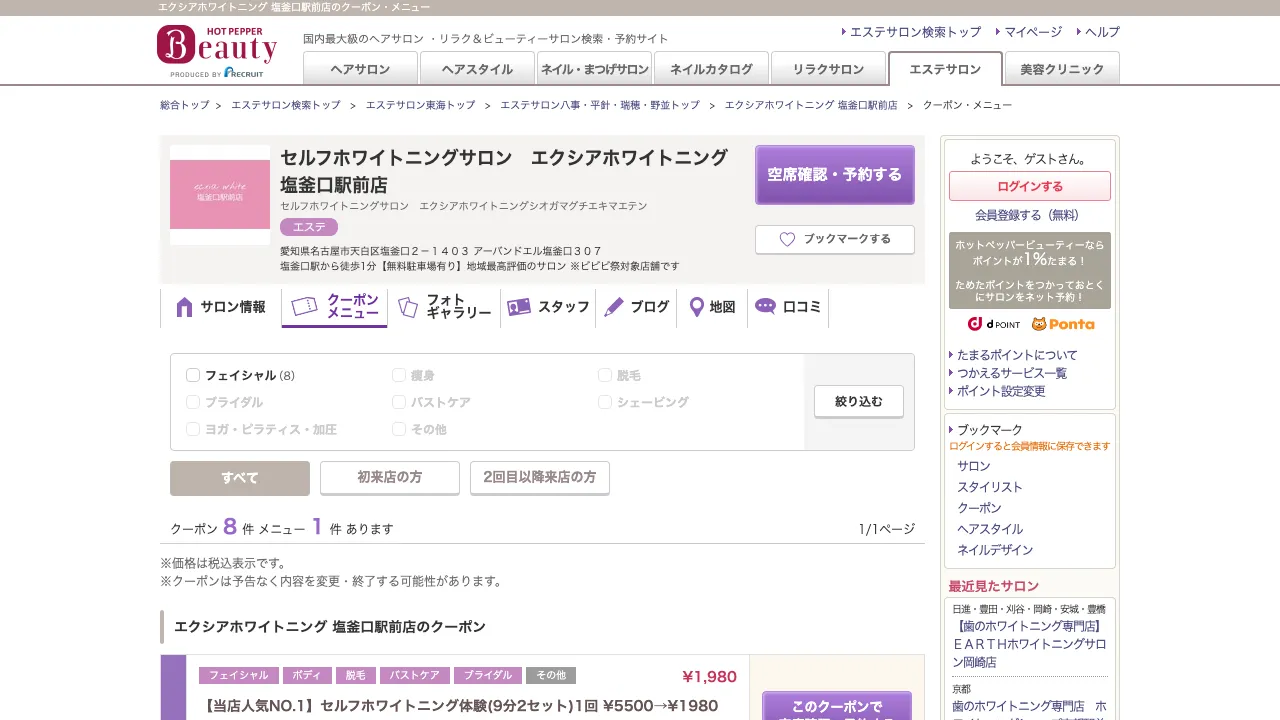Viewport: 1280px width, 720px height.
Task: Check the ヨガ・ピラティス・加圧 checkbox
Action: coord(193,429)
